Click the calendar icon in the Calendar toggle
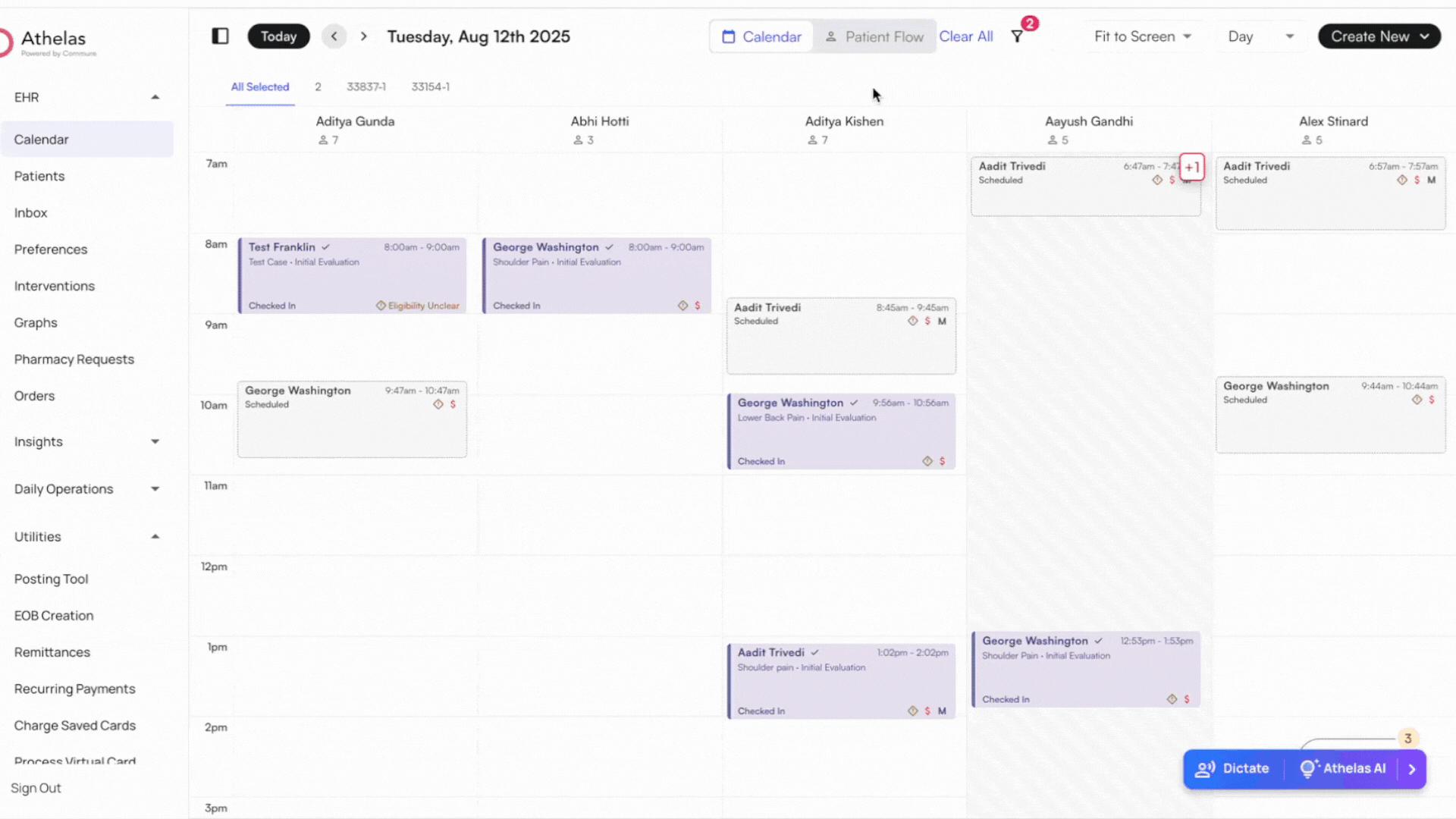This screenshot has width=1456, height=819. 729,36
